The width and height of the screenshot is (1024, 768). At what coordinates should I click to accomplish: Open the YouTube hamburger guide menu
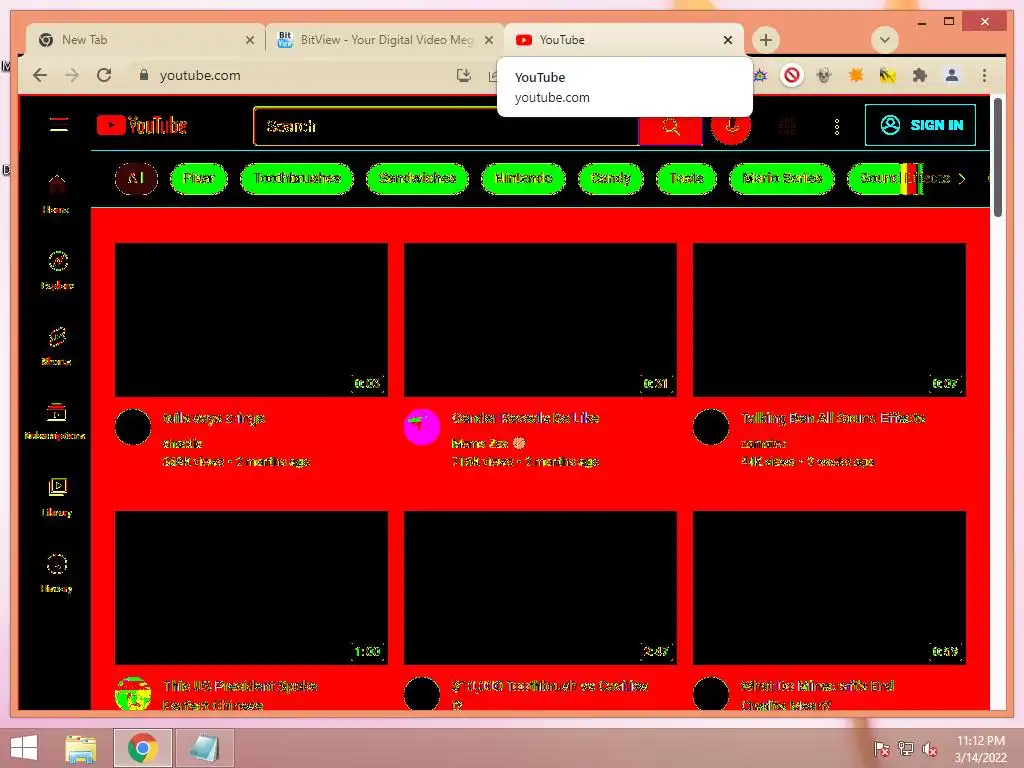click(x=59, y=124)
